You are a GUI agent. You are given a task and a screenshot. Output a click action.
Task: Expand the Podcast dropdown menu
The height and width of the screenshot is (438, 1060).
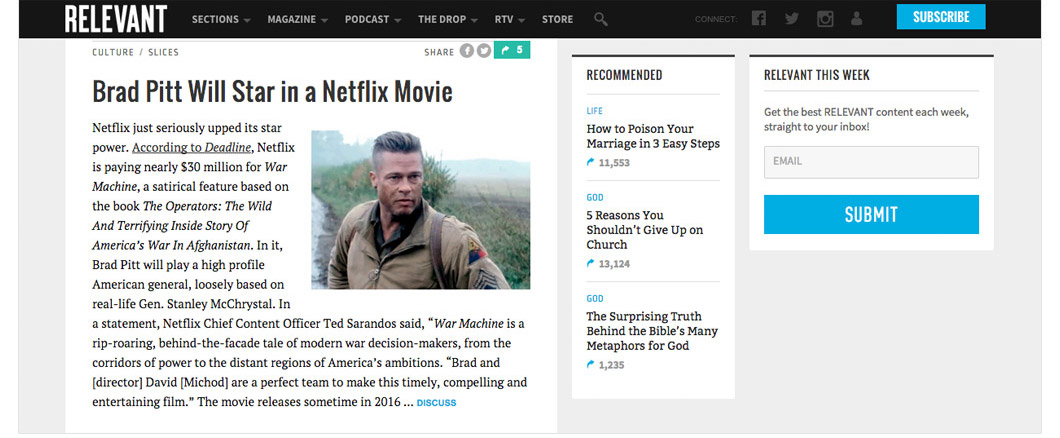point(372,19)
